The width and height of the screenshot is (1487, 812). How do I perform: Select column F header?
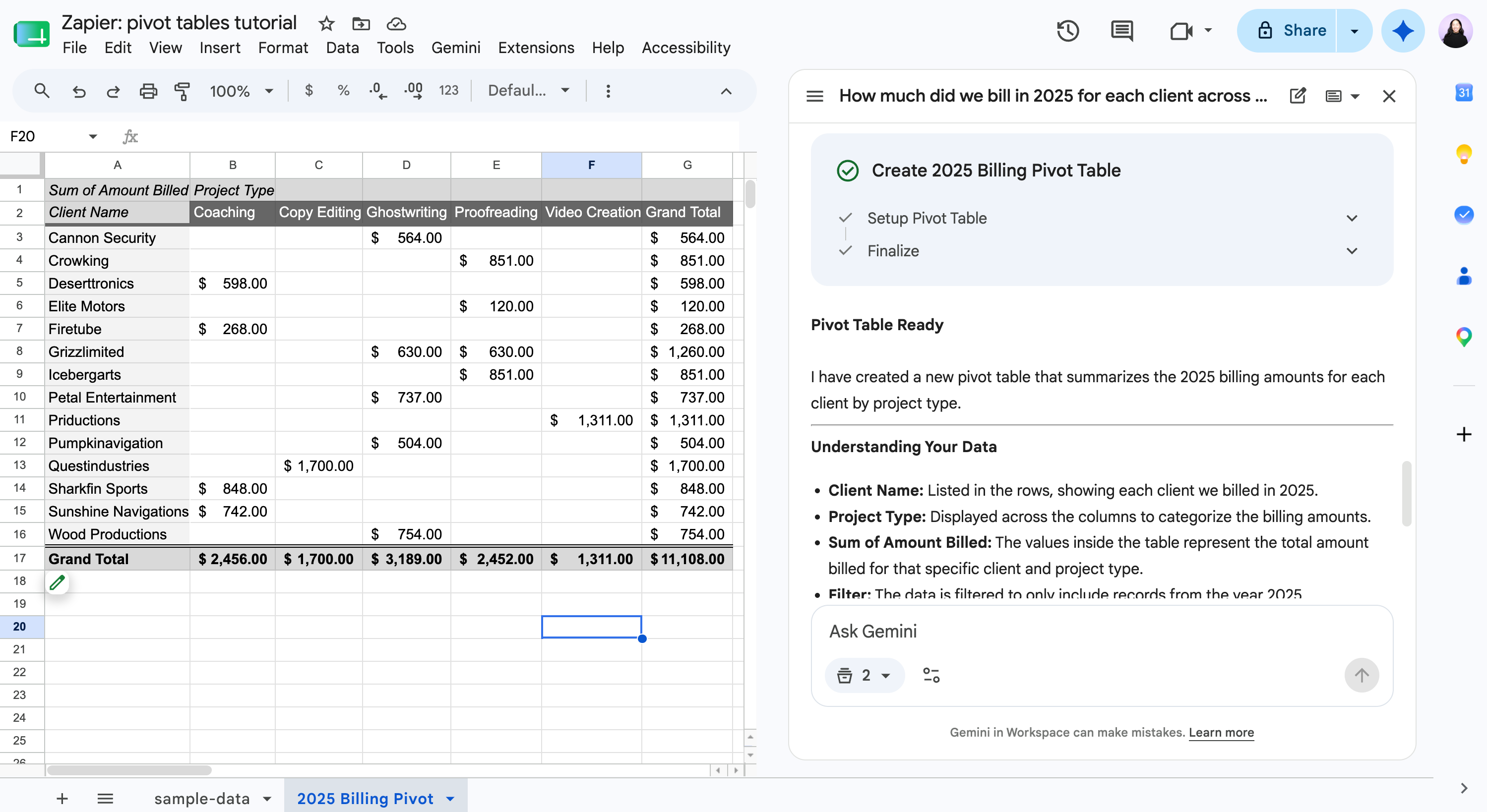[591, 165]
